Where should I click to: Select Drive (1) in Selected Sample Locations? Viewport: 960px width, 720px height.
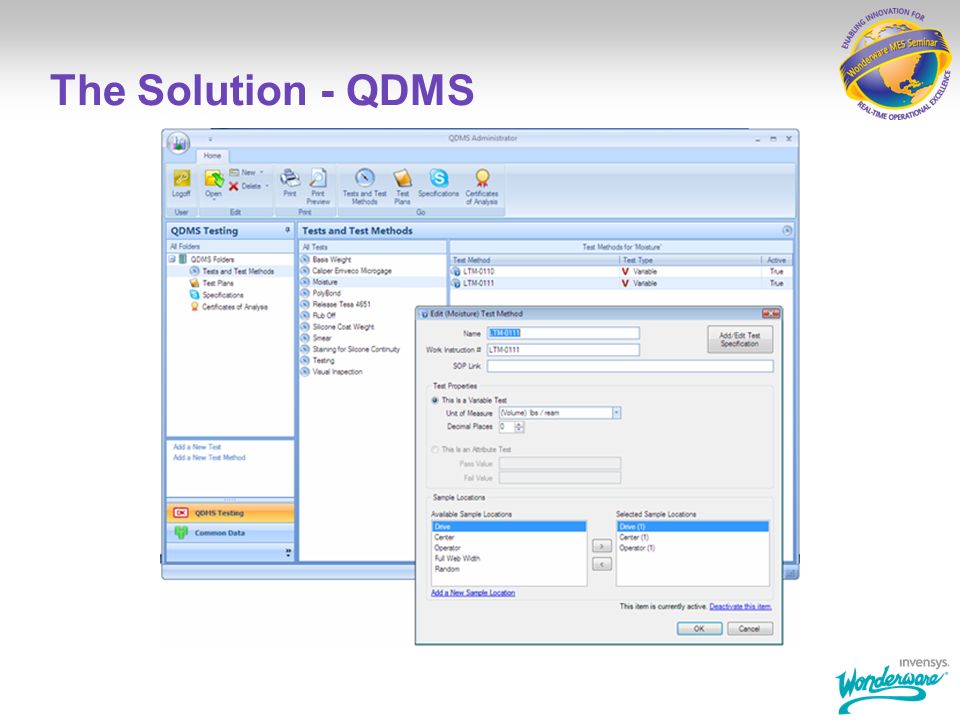pyautogui.click(x=692, y=527)
